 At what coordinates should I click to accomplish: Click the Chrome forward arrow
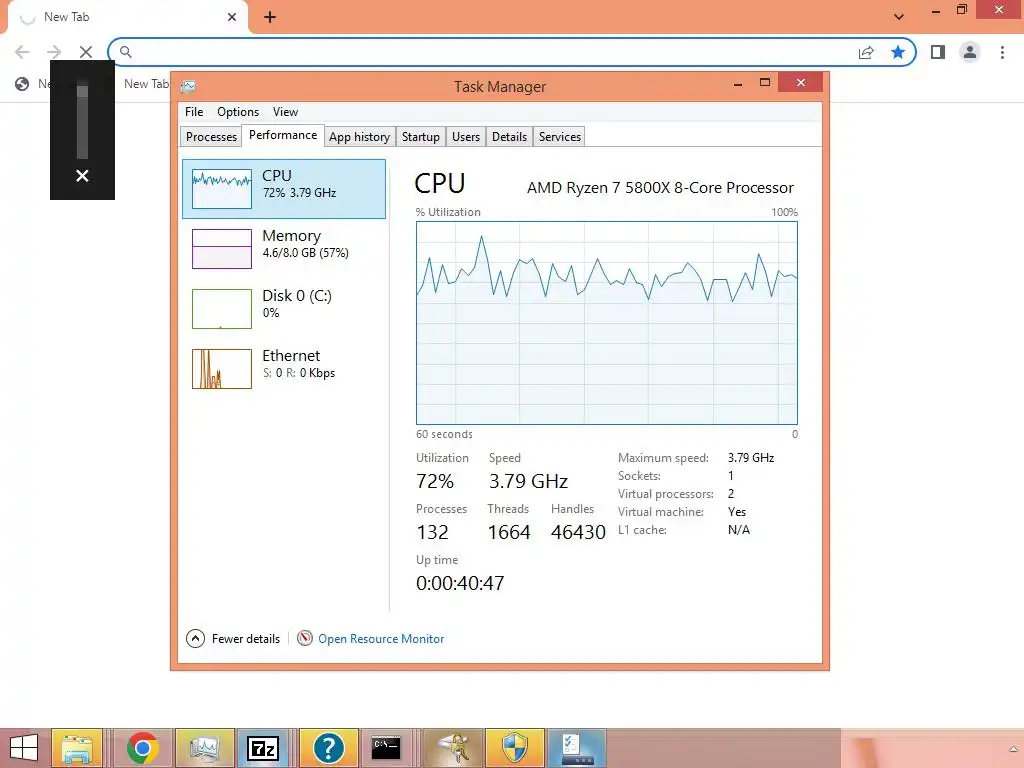click(54, 52)
